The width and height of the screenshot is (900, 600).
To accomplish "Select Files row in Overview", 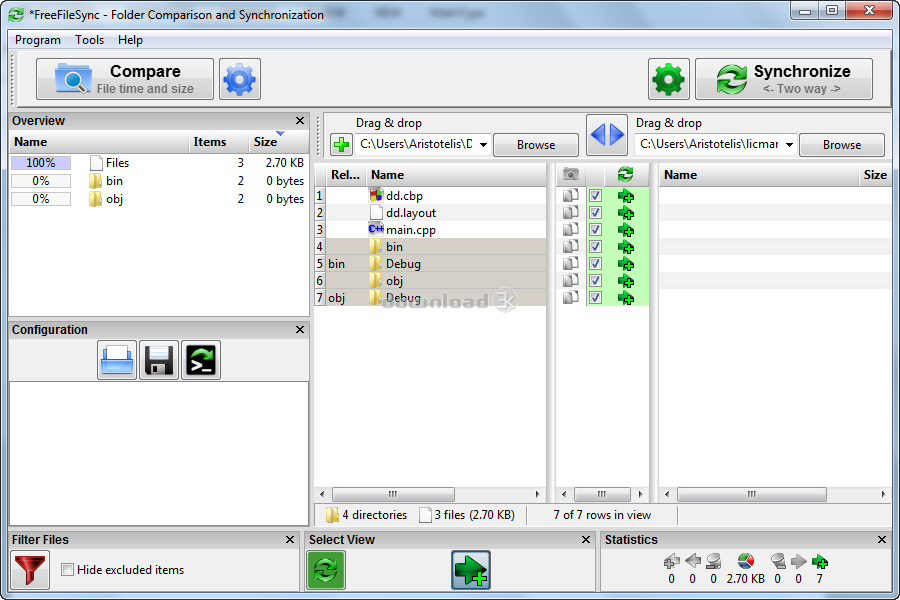I will pos(158,163).
